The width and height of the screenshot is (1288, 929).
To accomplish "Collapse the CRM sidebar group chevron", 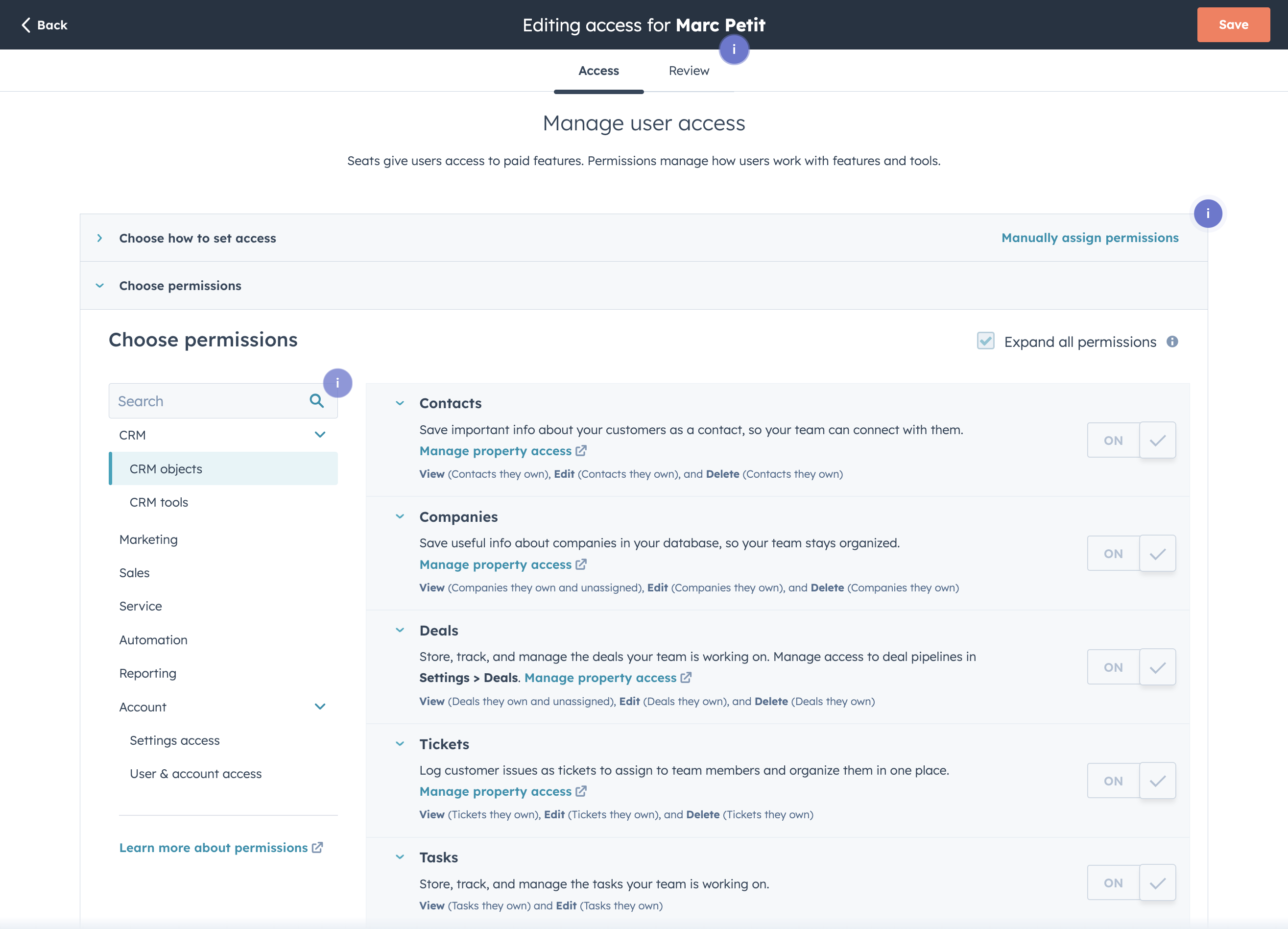I will point(320,435).
